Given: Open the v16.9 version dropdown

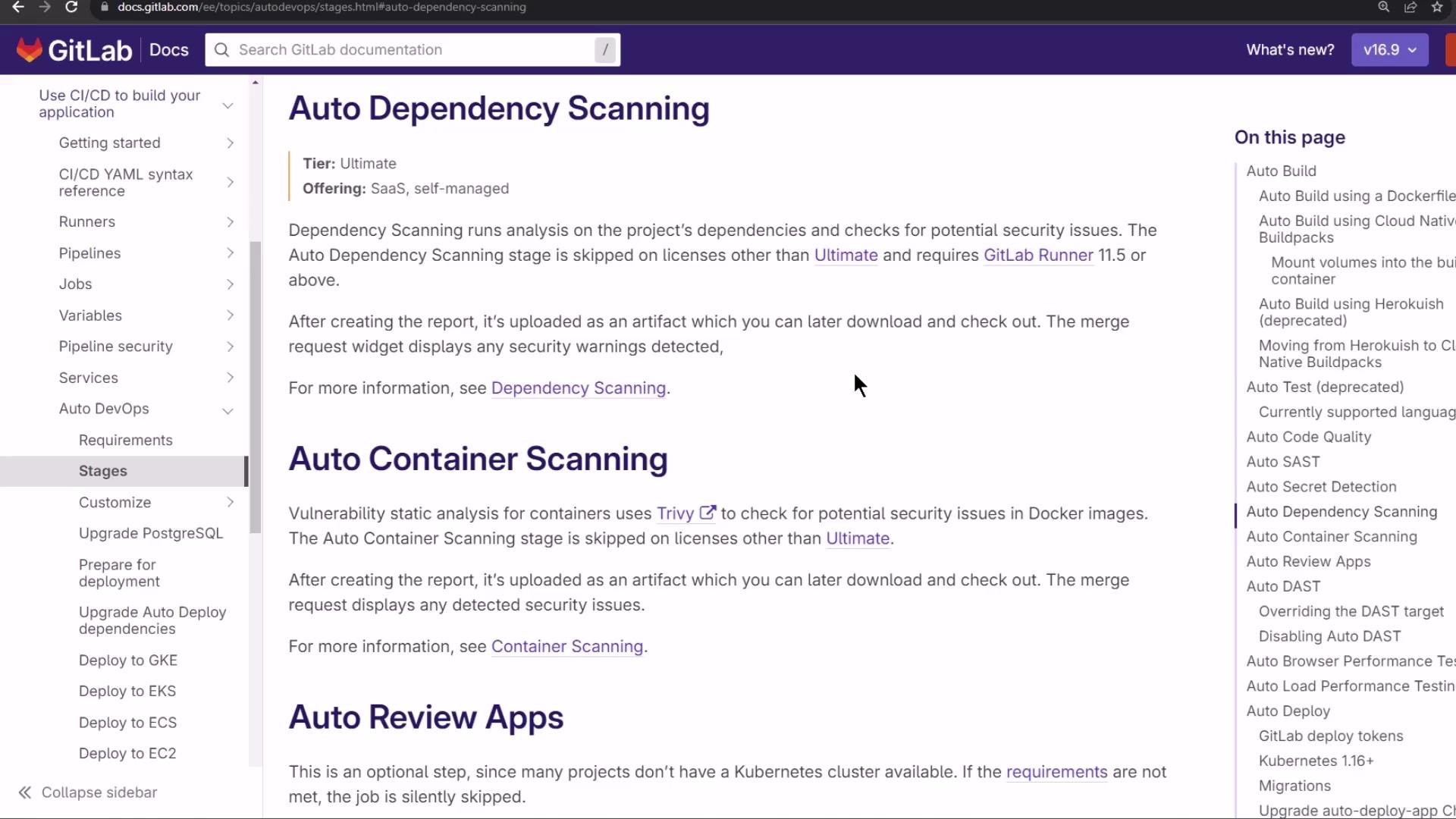Looking at the screenshot, I should tap(1389, 50).
